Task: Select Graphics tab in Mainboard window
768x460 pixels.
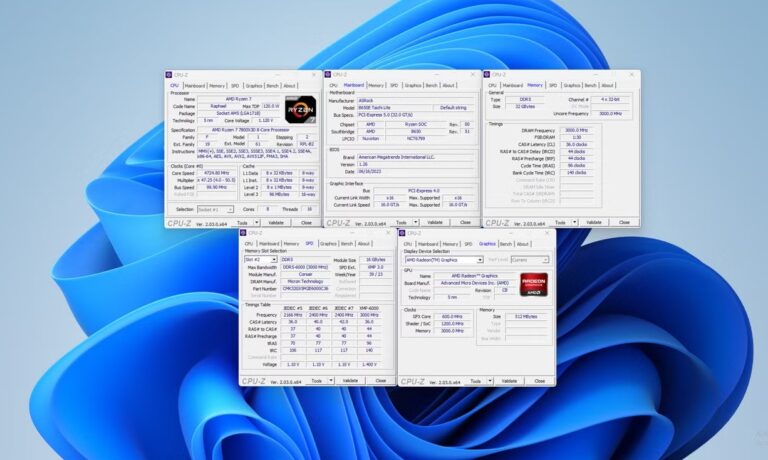Action: 413,85
